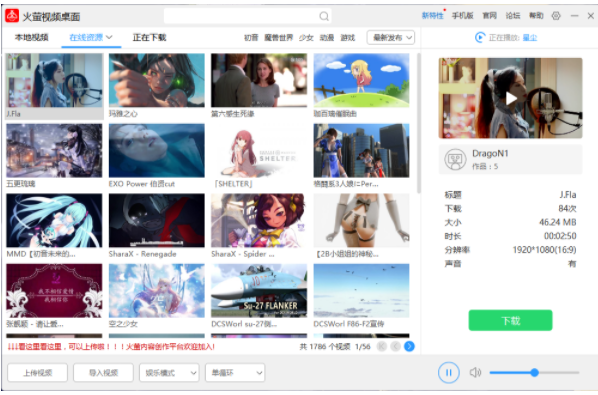Viewport: 598px width, 395px height.
Task: Expand the online resources tab arrow
Action: click(x=109, y=37)
